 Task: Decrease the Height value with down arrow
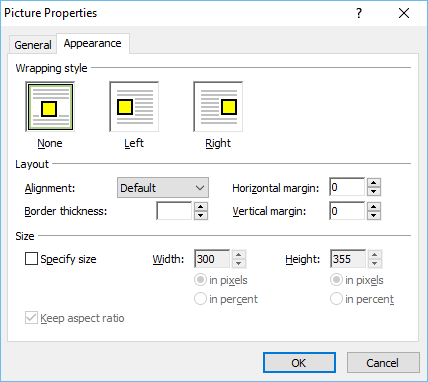click(x=375, y=263)
